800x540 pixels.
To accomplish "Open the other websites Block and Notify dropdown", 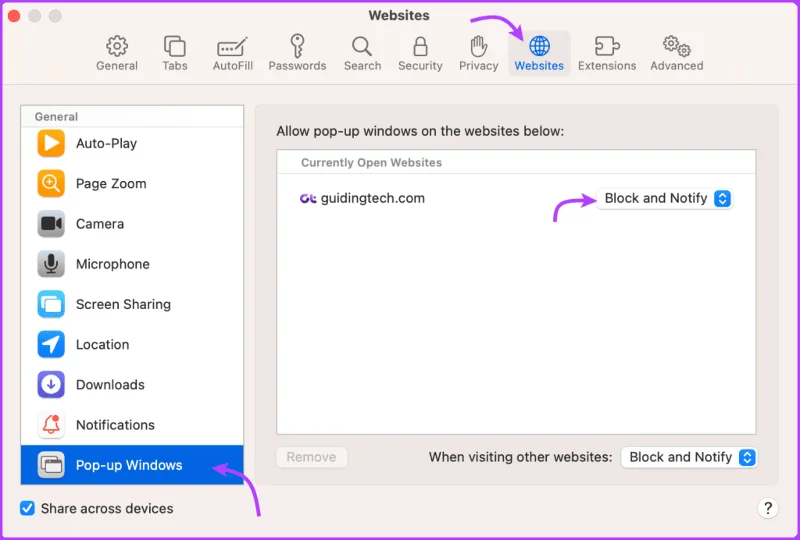I will point(689,457).
